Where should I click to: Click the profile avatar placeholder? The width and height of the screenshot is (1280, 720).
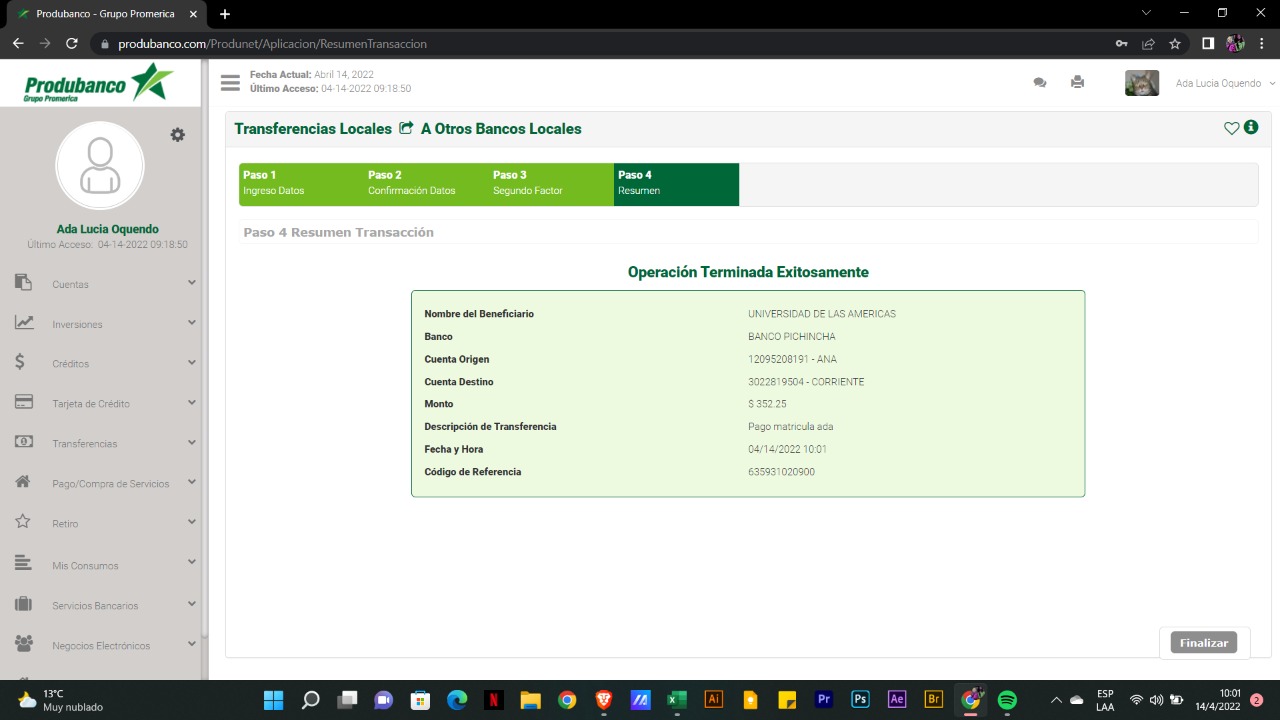[100, 166]
